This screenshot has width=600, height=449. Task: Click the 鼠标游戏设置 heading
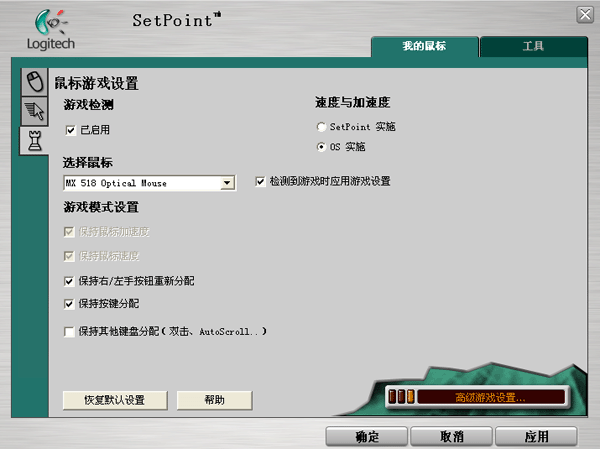[x=96, y=83]
